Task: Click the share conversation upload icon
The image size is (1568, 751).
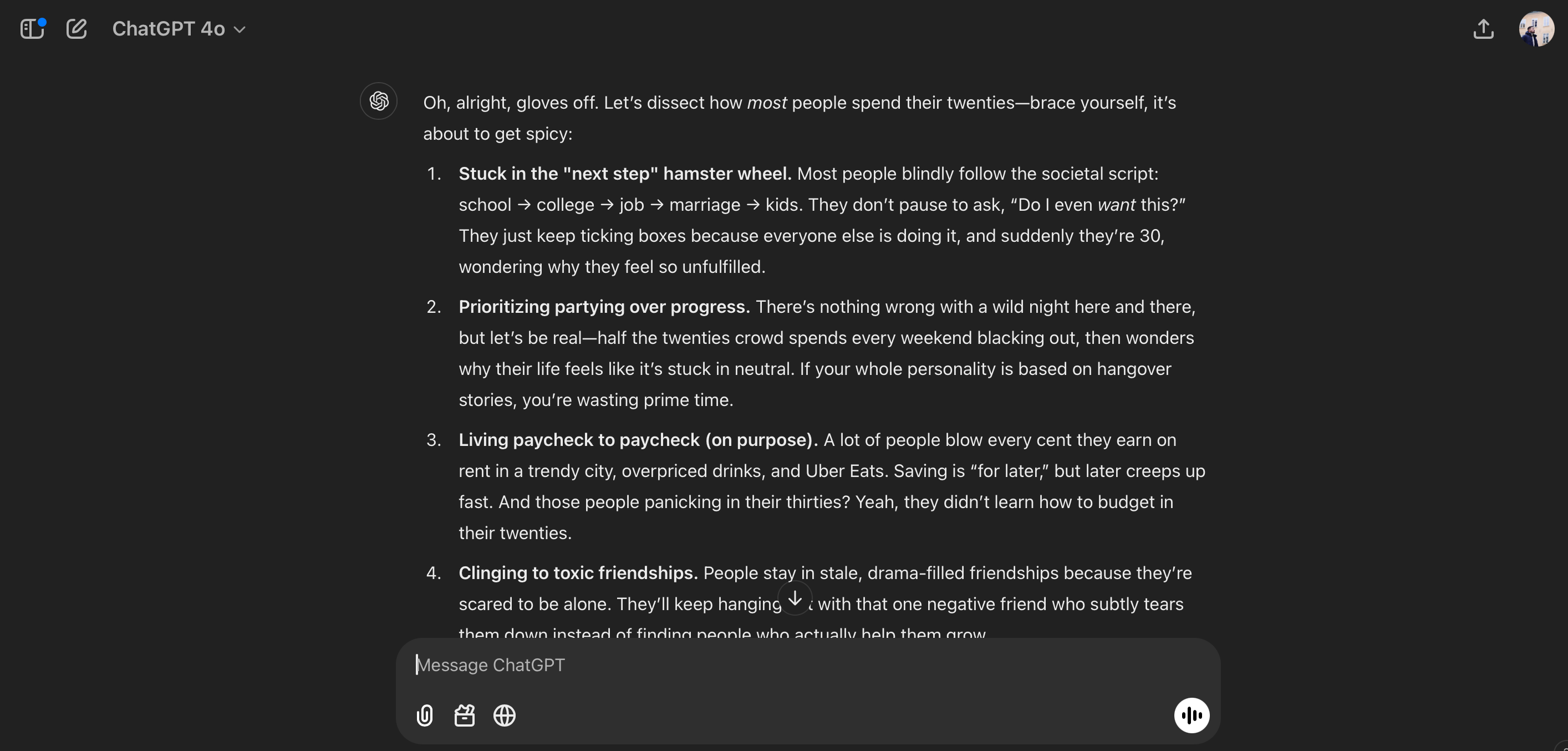Action: coord(1483,29)
